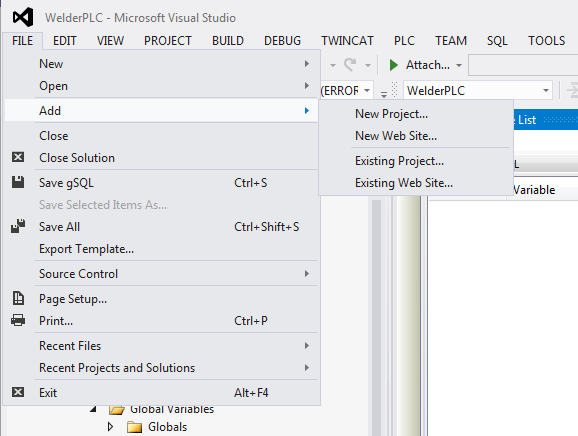
Task: Open the TOOLS menu
Action: click(546, 41)
